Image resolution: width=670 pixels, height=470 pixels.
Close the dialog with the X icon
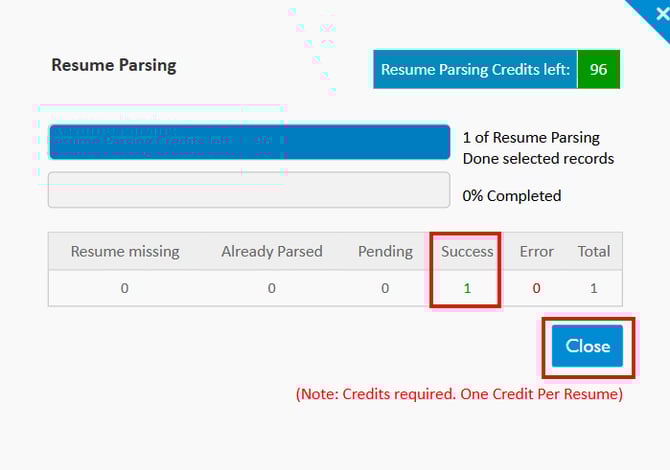coord(662,14)
